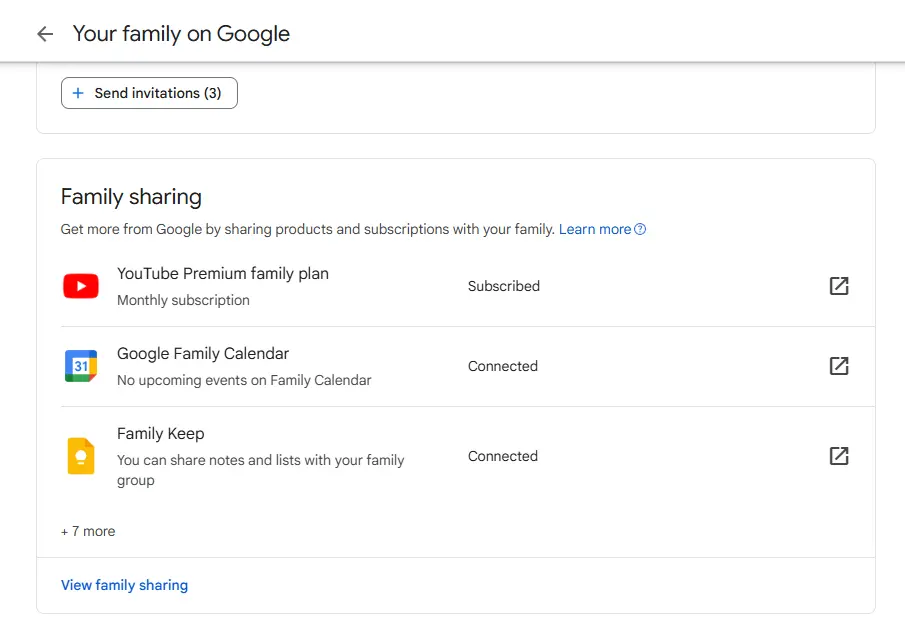
Task: Open View family sharing link
Action: pyautogui.click(x=125, y=585)
